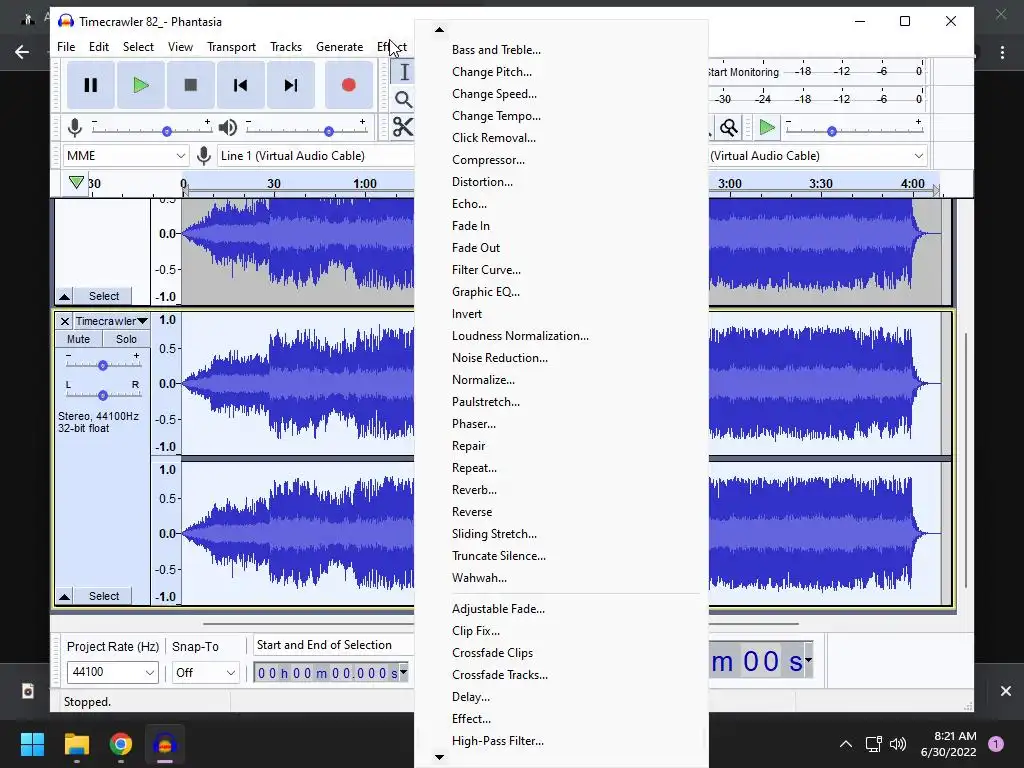1024x768 pixels.
Task: Open the Edit menu
Action: tap(99, 47)
